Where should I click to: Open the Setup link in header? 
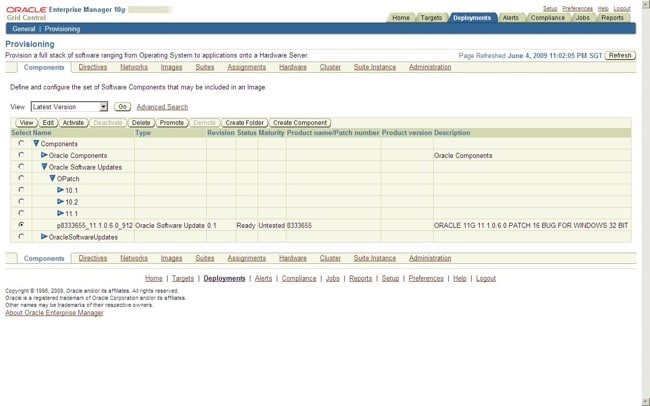[x=550, y=8]
